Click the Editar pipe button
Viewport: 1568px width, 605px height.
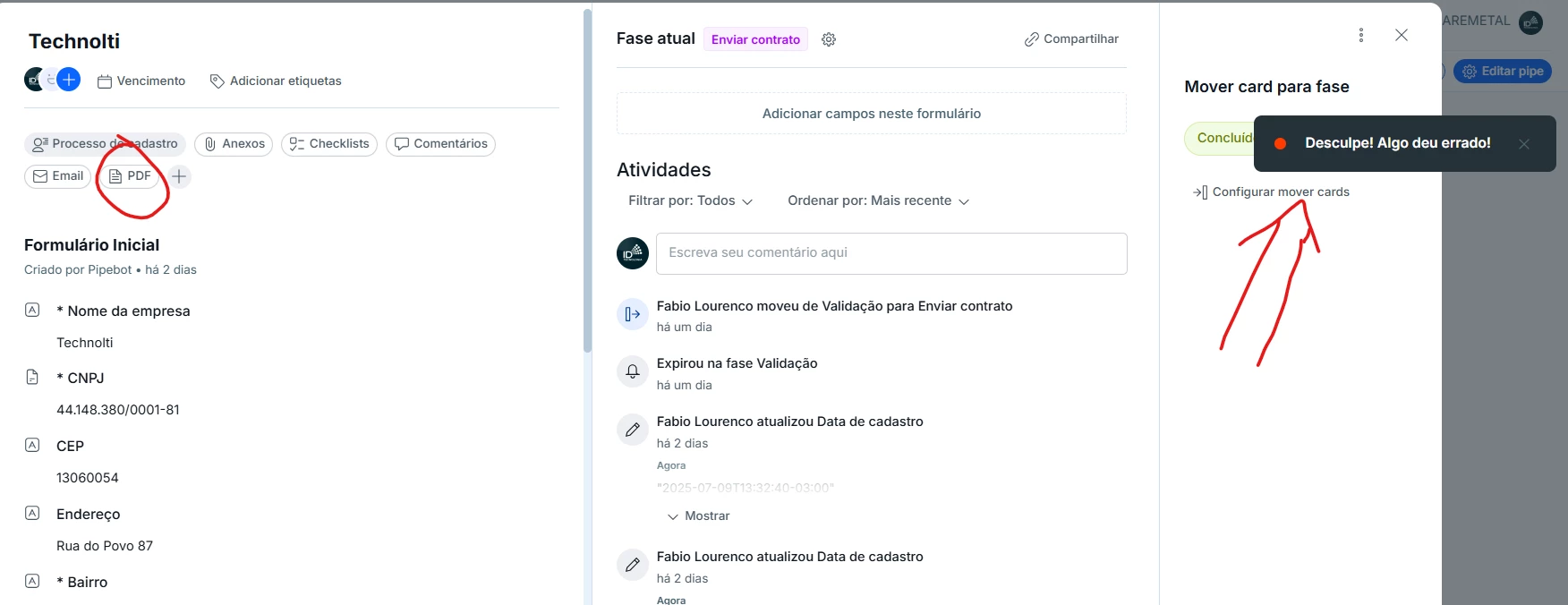1503,72
